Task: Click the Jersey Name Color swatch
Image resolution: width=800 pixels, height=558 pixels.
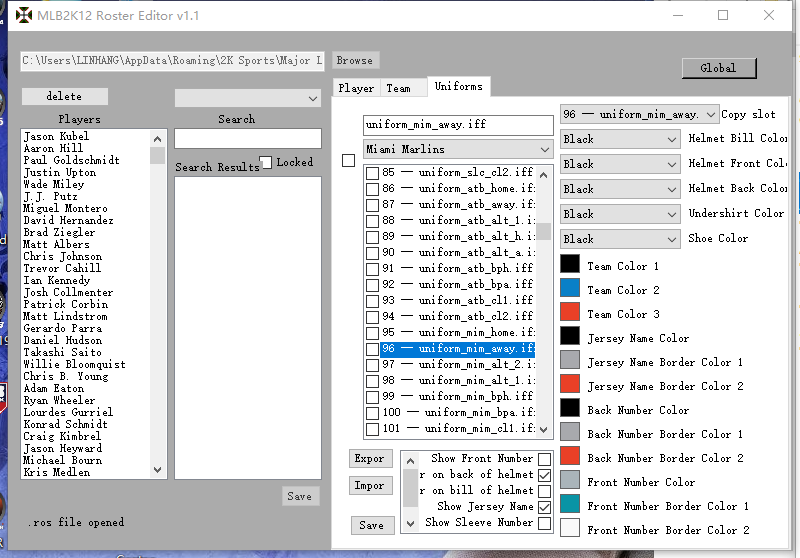Action: [x=570, y=336]
